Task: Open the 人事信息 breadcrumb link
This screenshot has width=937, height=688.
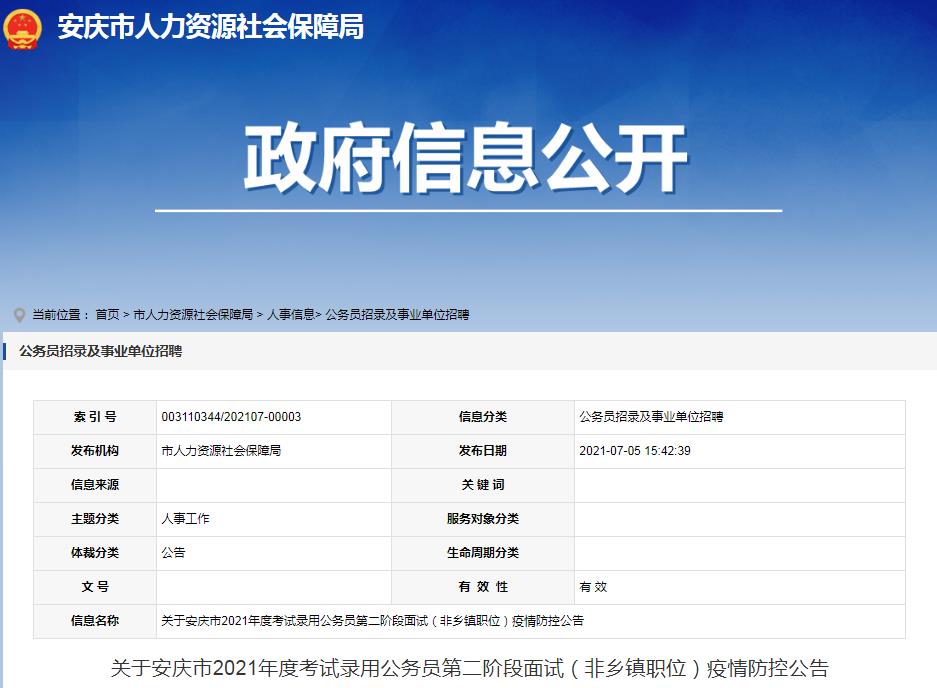Action: [x=290, y=315]
